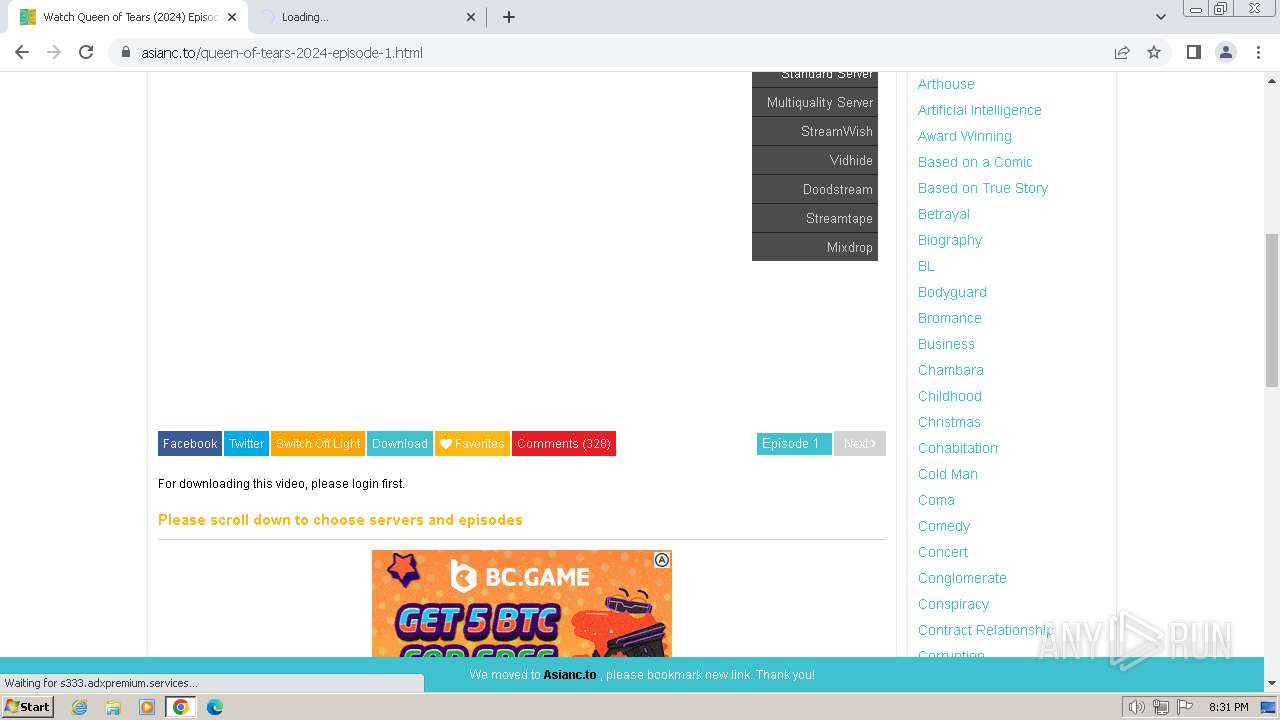Open the BC.GAME advertisement
Image resolution: width=1280 pixels, height=720 pixels.
[522, 604]
